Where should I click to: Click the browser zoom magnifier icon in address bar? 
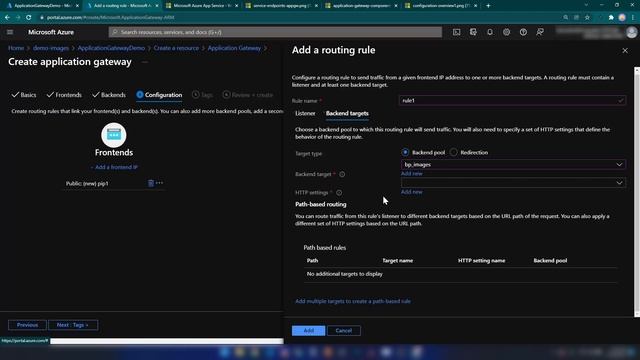tap(566, 18)
